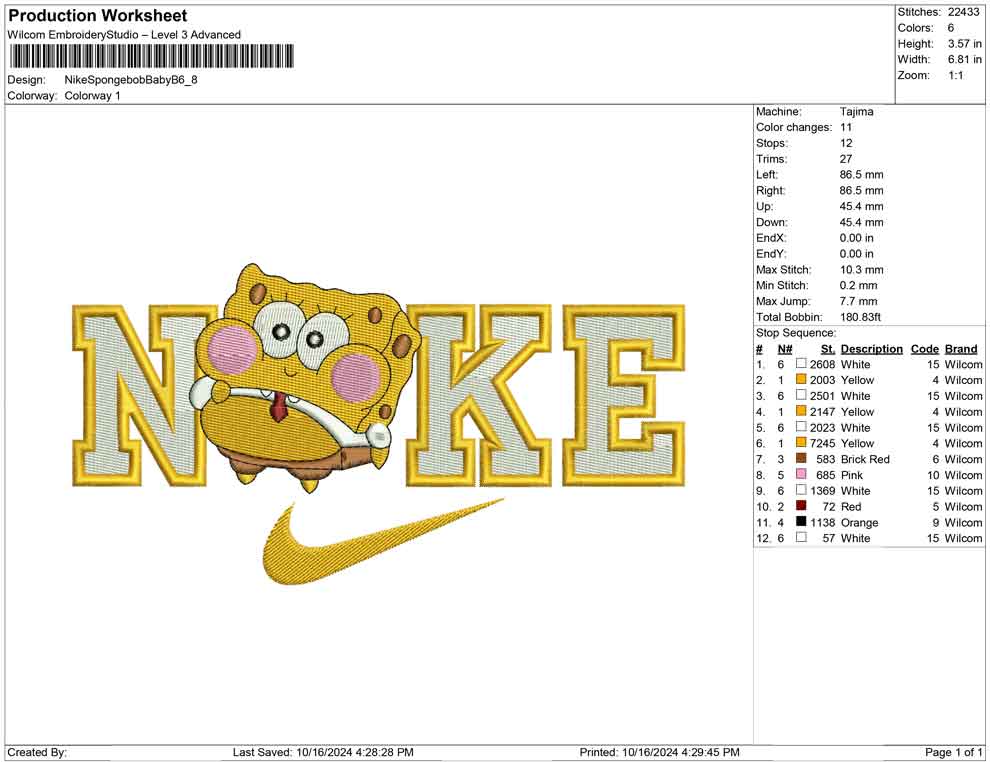Image resolution: width=990 pixels, height=762 pixels.
Task: Click the Brick Red description in row 7
Action: (x=865, y=459)
